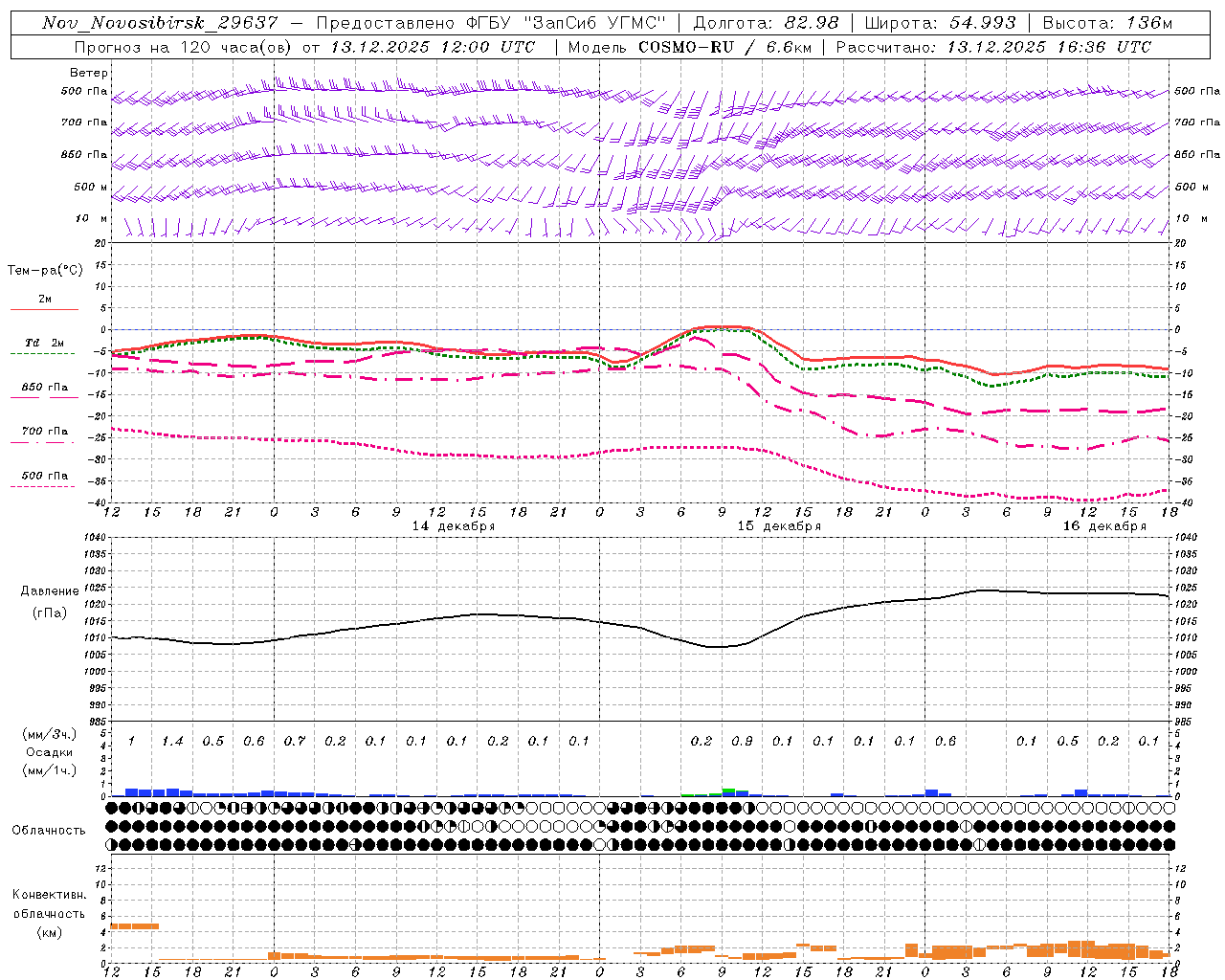Screen dimensions: 1225x980
Task: Select the 'Широта: 54.993' latitude value
Action: tap(940, 23)
